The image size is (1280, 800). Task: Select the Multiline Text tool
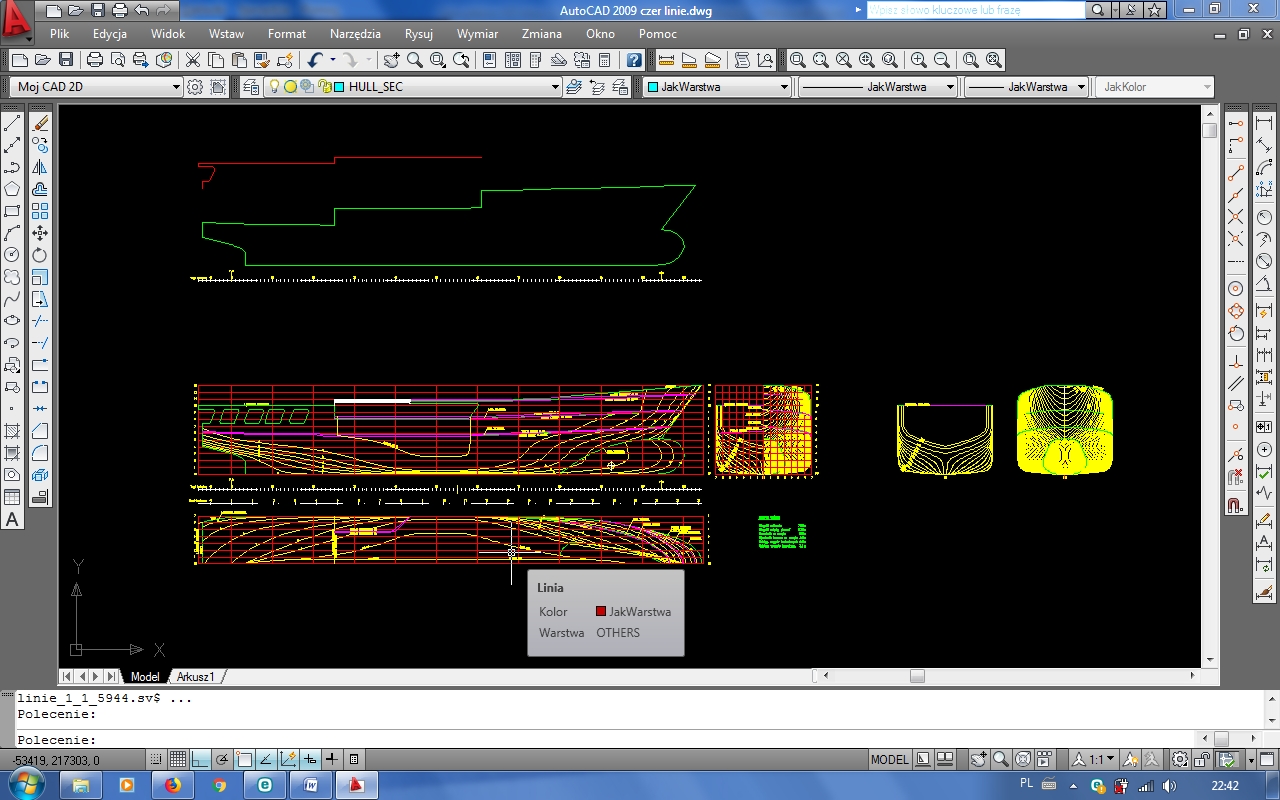(12, 519)
